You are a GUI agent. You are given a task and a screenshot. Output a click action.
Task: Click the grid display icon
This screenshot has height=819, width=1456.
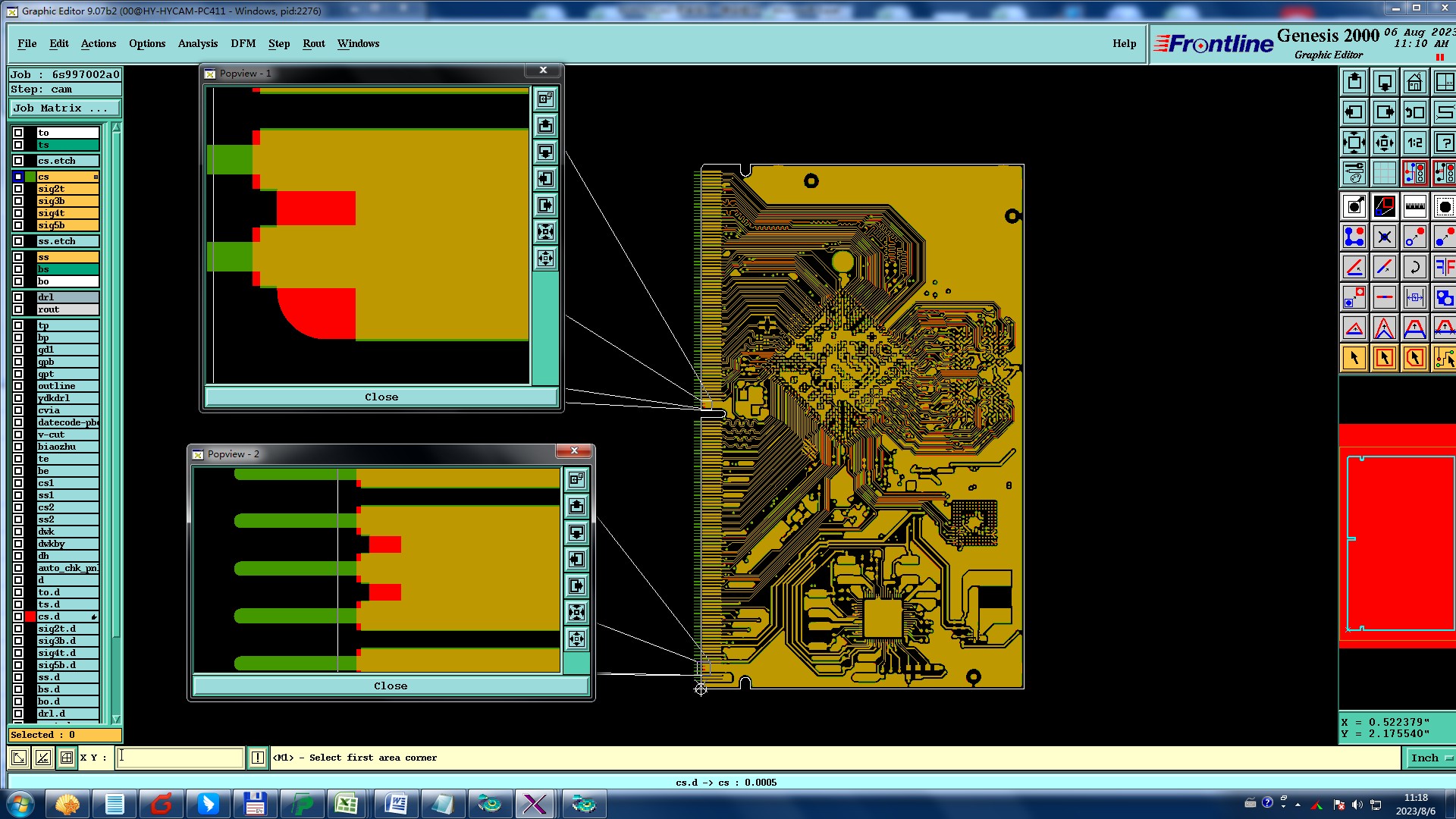pyautogui.click(x=1384, y=173)
